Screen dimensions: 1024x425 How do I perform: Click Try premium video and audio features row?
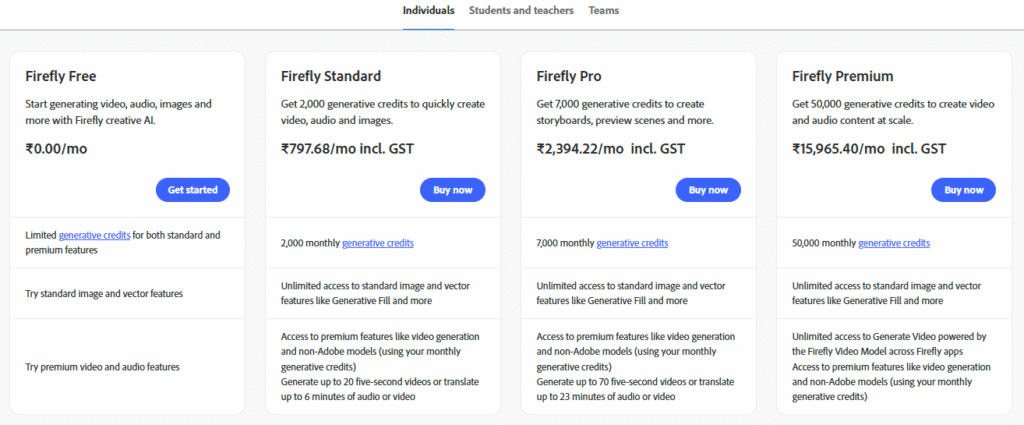pos(127,366)
